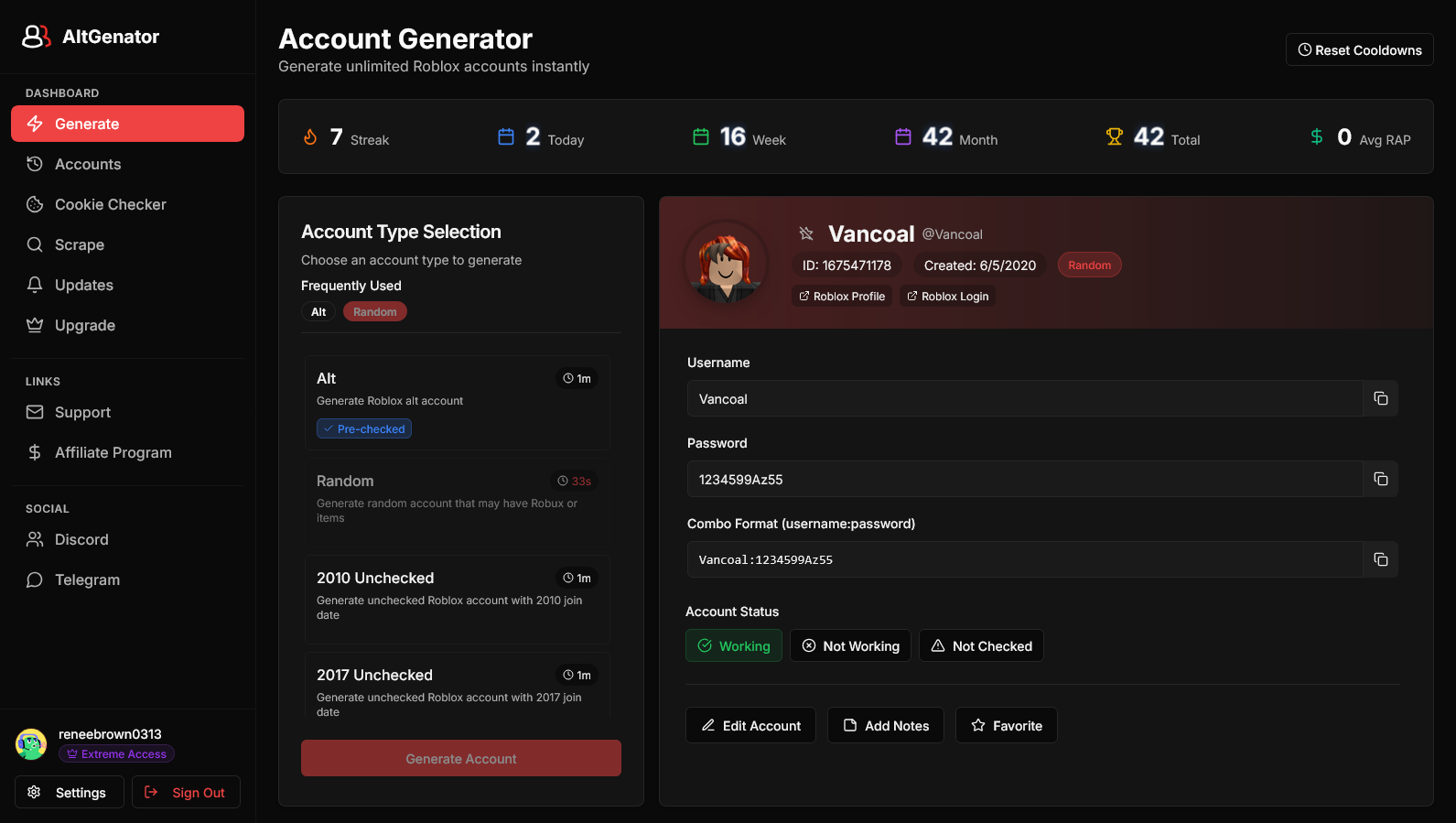This screenshot has height=823, width=1456.
Task: Click the ID: 1675471178 badge
Action: tap(847, 265)
